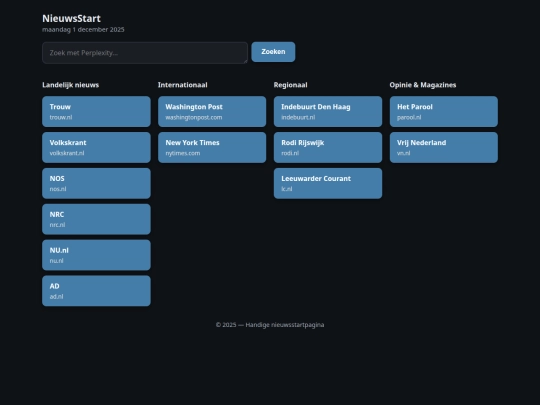Visit the NOS link tile

96,183
